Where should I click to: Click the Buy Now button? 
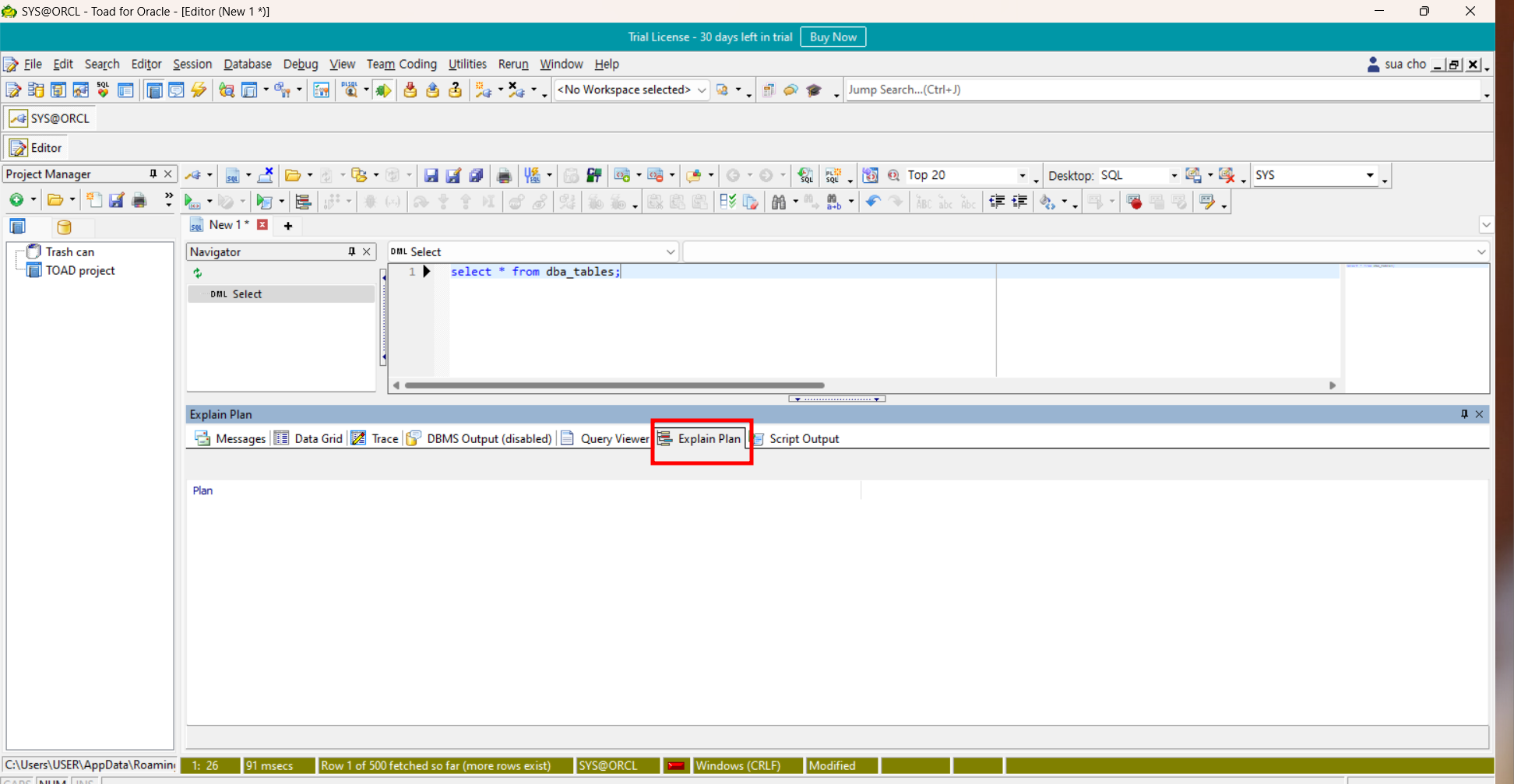[833, 37]
